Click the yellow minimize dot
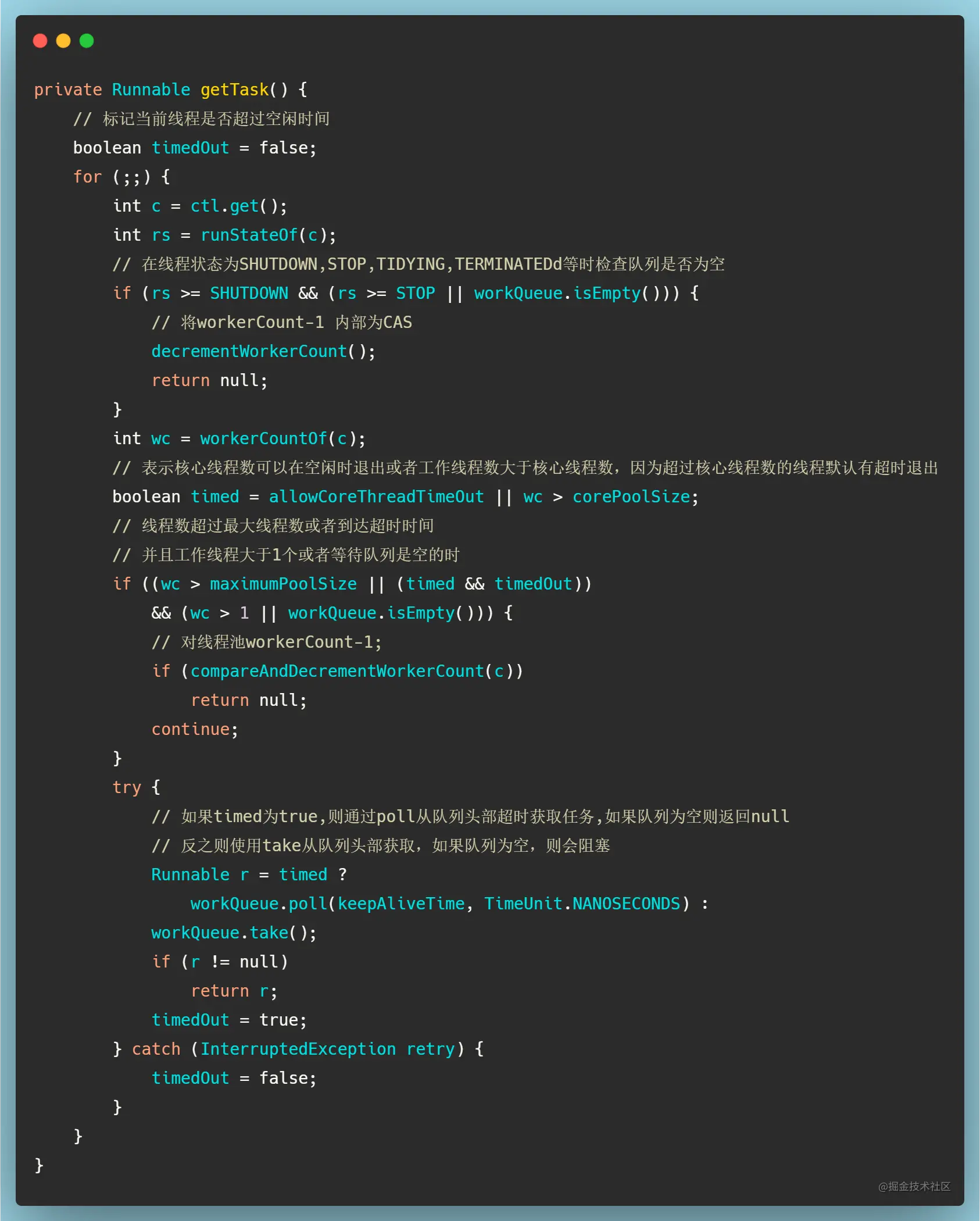This screenshot has height=1221, width=980. click(x=63, y=41)
